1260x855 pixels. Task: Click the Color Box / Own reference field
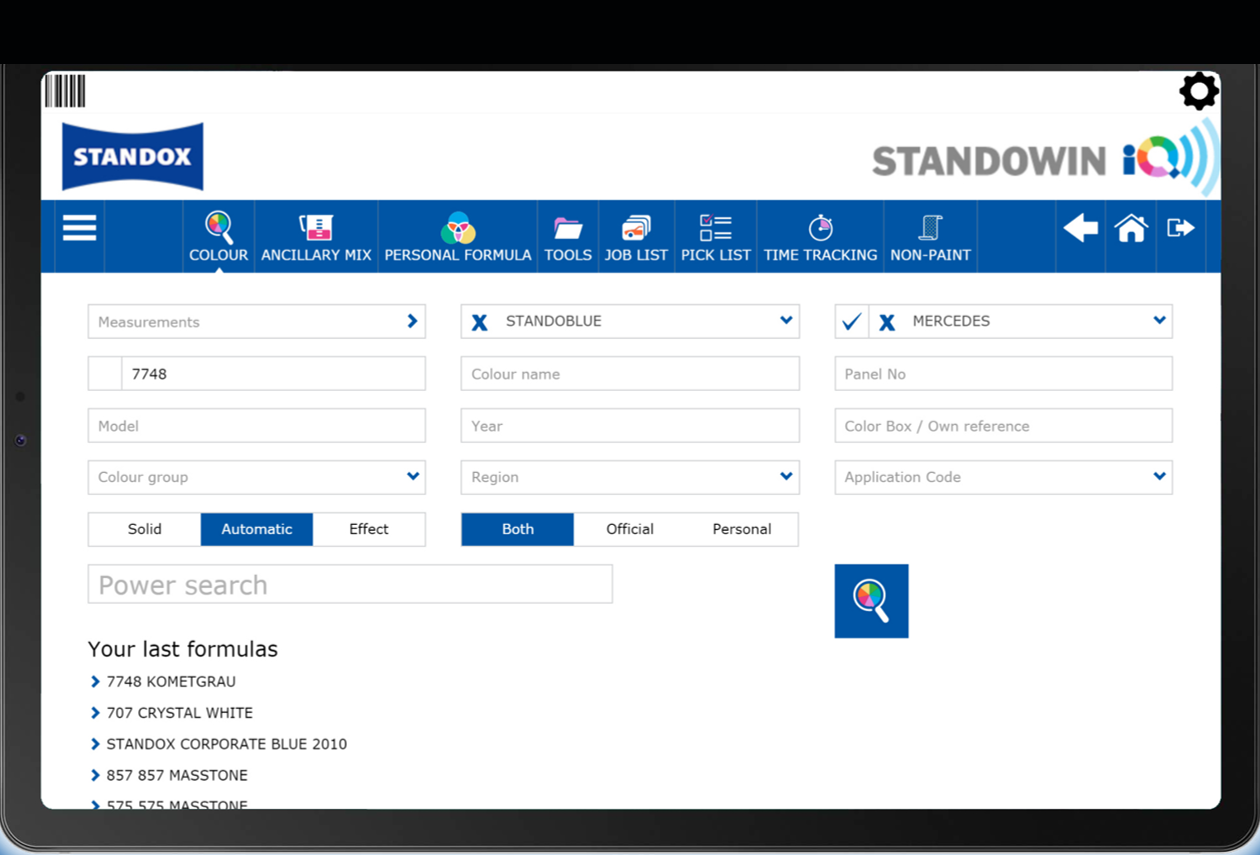coord(1003,426)
